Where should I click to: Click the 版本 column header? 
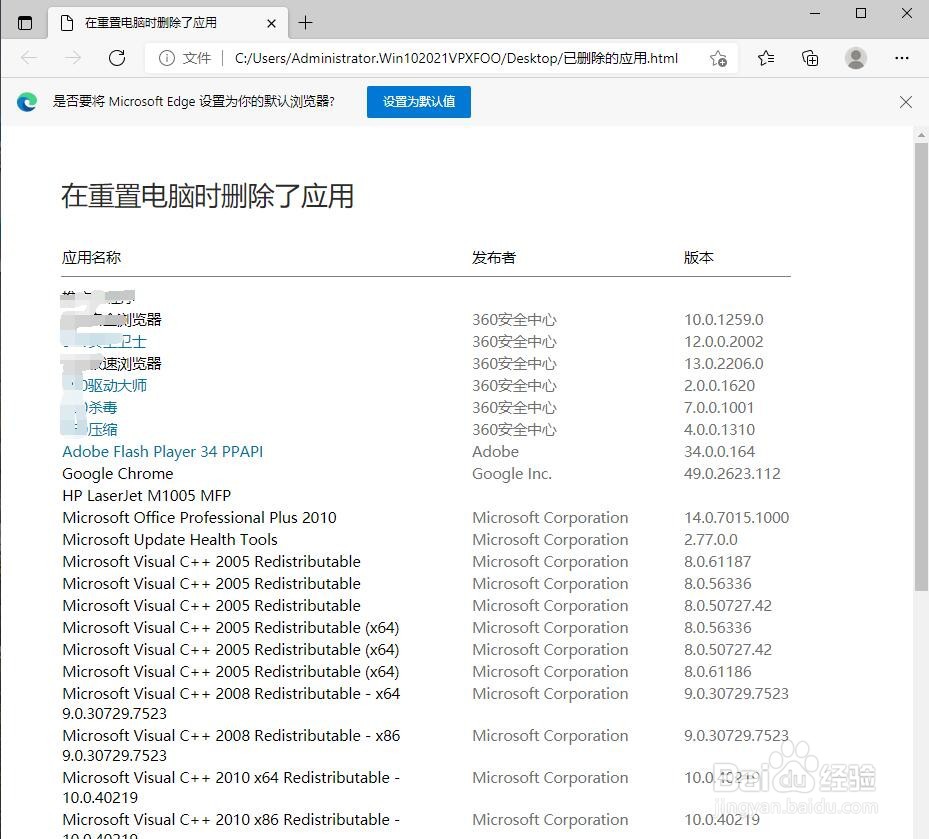[x=699, y=258]
